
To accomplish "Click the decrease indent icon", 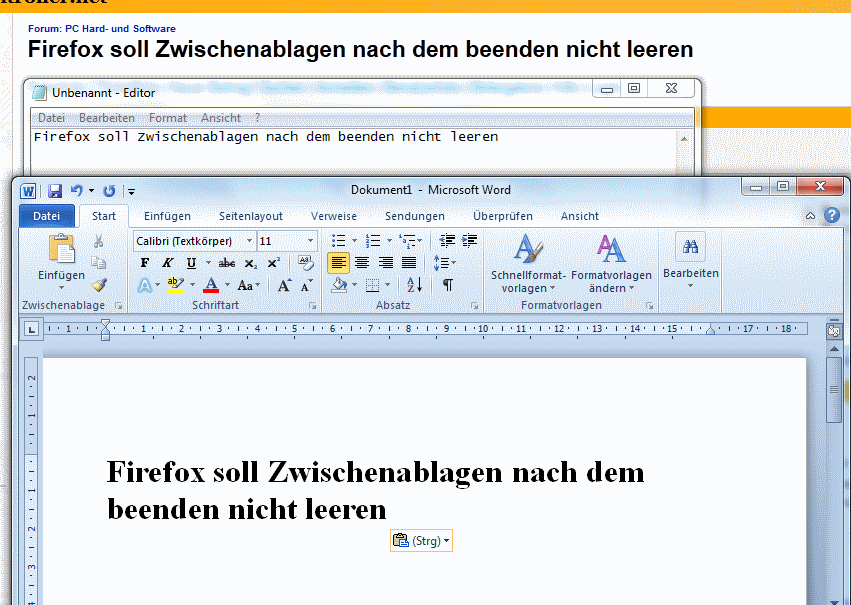I will click(447, 240).
